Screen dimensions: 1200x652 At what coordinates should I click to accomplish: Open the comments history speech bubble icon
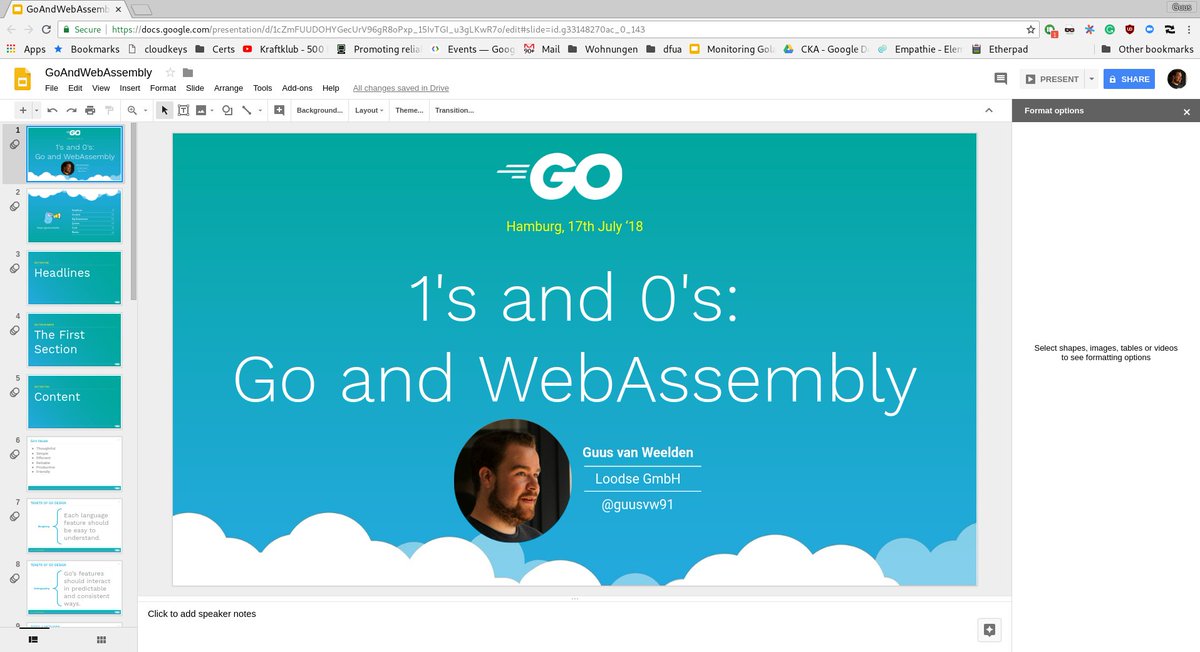pos(1000,78)
